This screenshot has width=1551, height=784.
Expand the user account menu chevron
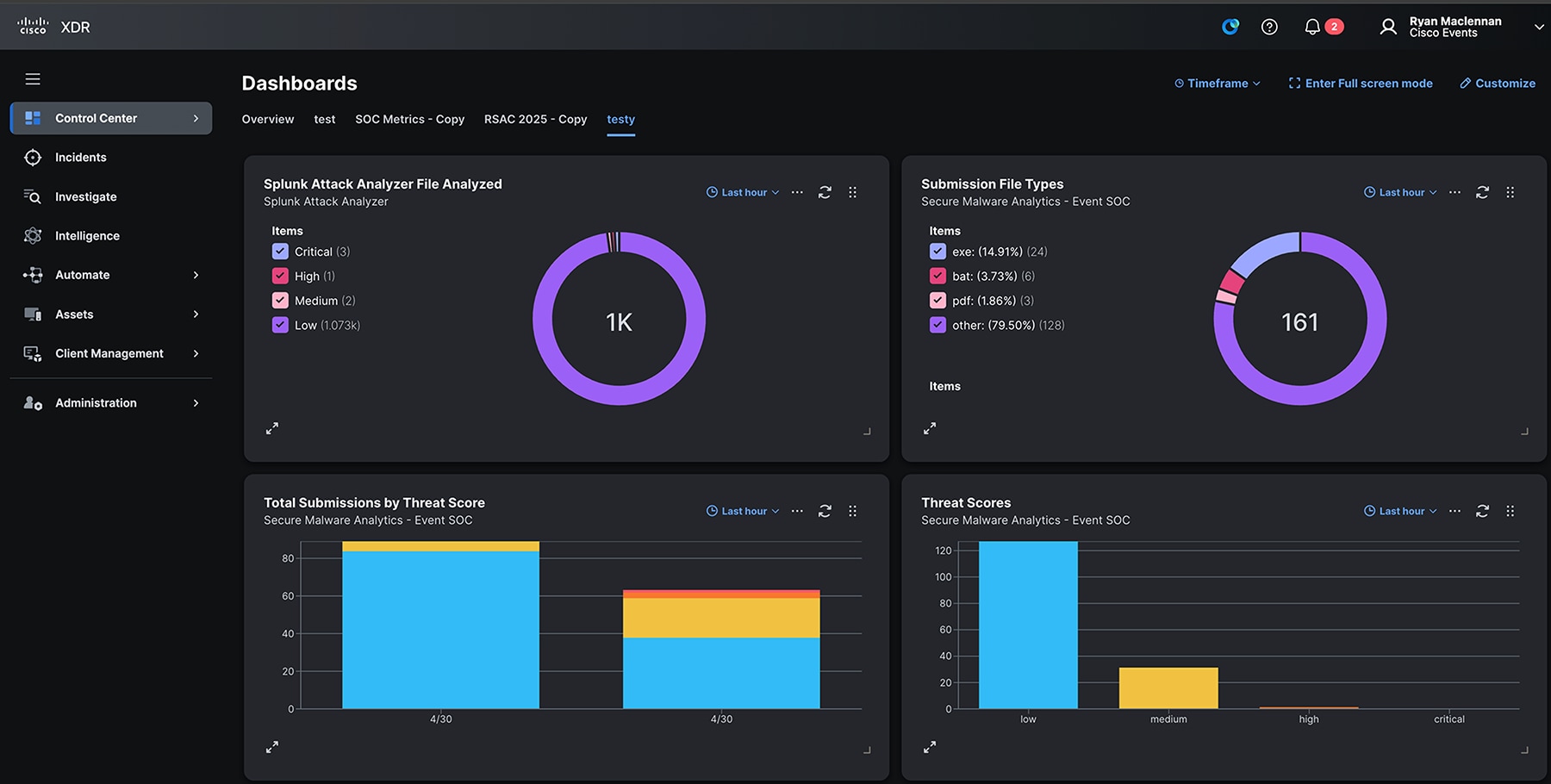point(1539,27)
